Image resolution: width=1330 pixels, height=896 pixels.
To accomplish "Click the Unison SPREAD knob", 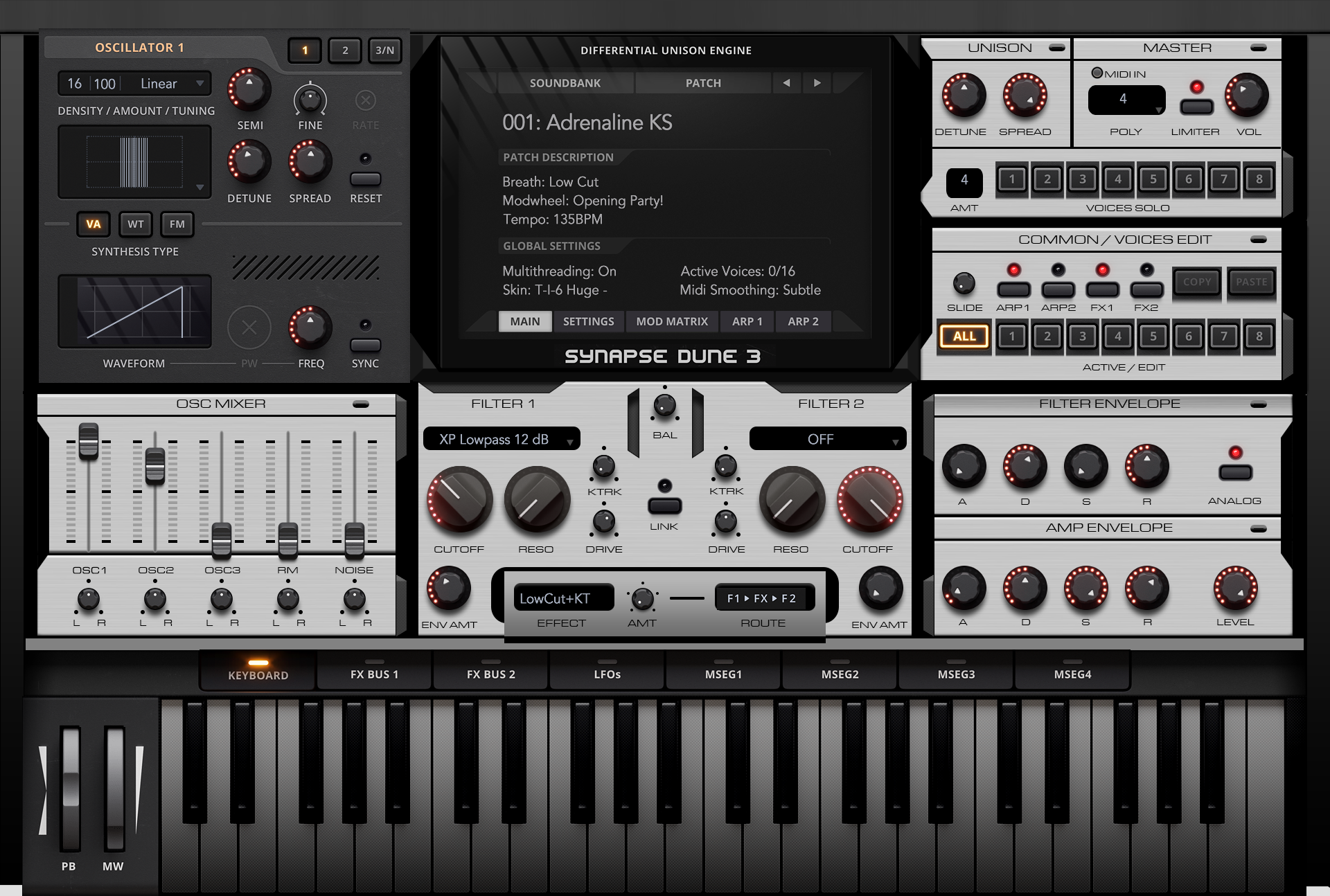I will pos(1025,95).
